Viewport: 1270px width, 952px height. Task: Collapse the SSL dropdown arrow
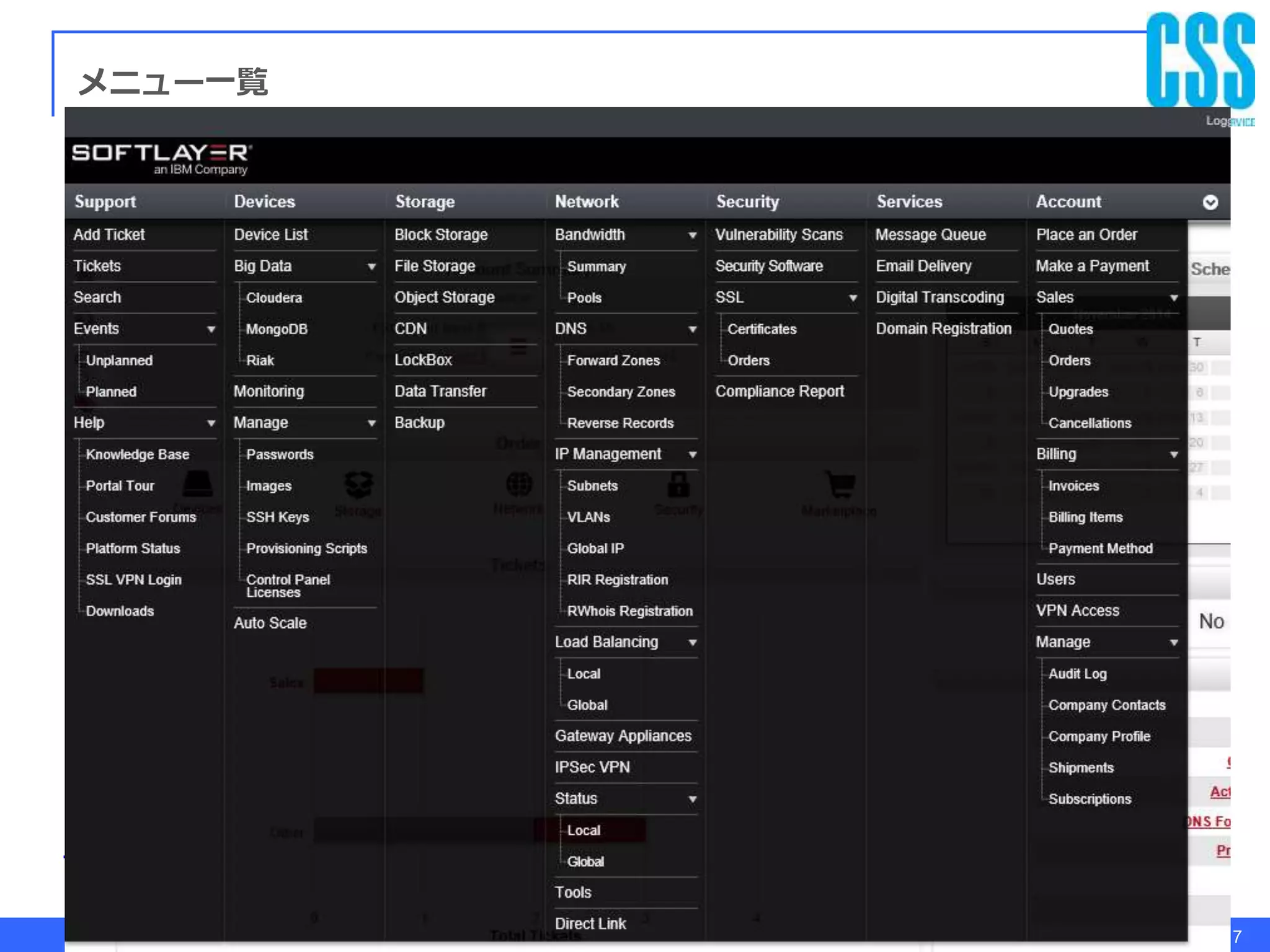click(853, 298)
